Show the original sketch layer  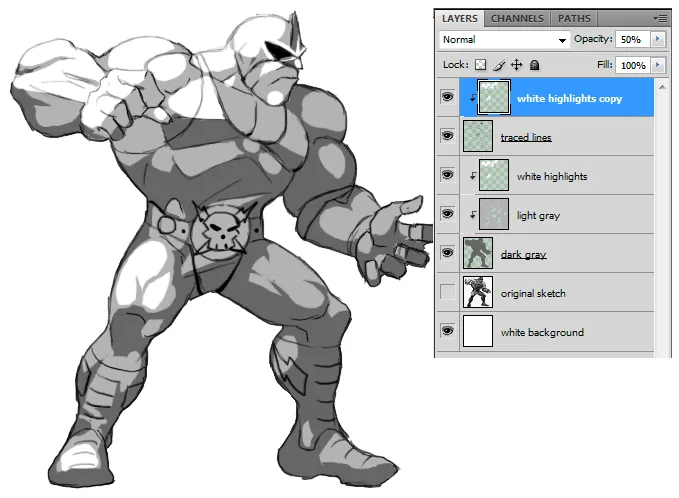[x=447, y=291]
